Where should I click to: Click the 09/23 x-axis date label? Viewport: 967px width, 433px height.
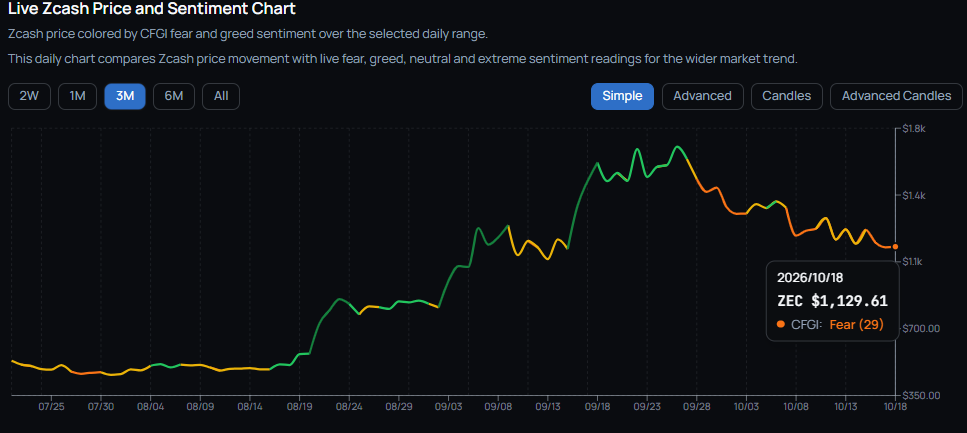pos(647,407)
